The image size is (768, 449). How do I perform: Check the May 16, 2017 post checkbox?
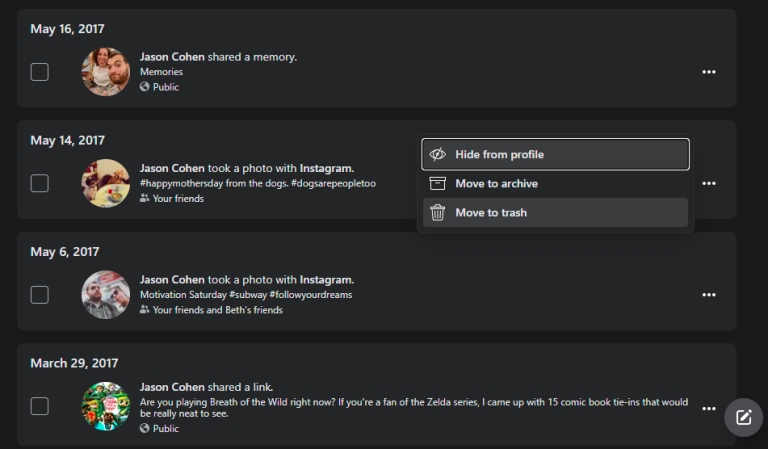click(x=40, y=72)
